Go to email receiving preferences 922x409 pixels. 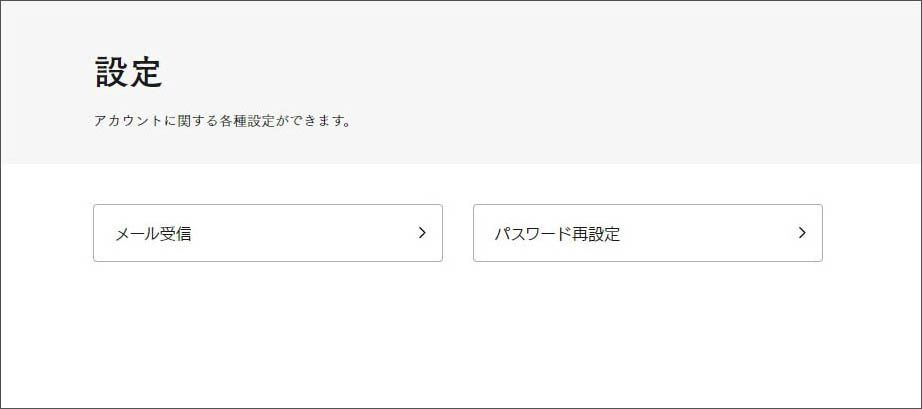267,233
